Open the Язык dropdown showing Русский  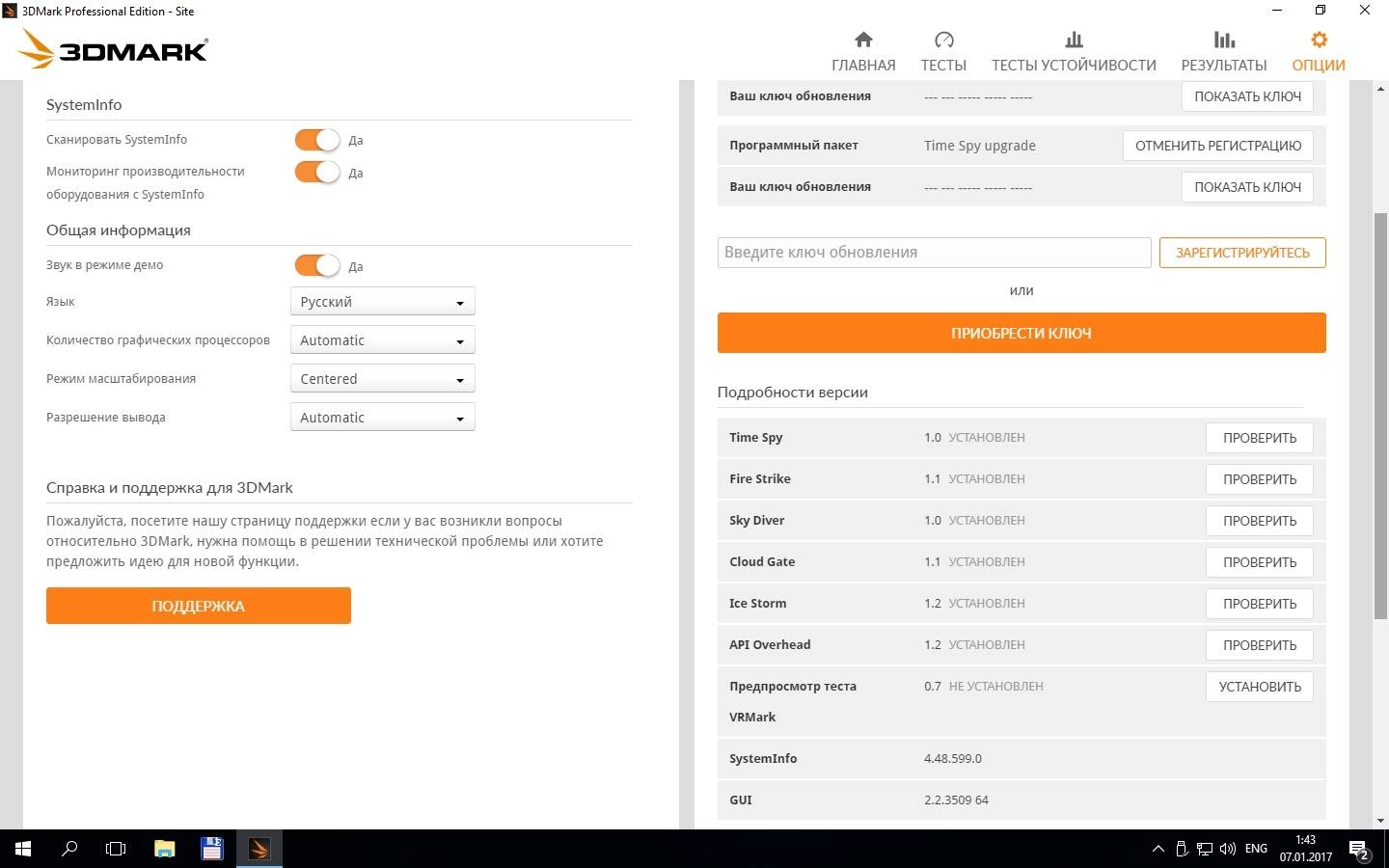[382, 302]
